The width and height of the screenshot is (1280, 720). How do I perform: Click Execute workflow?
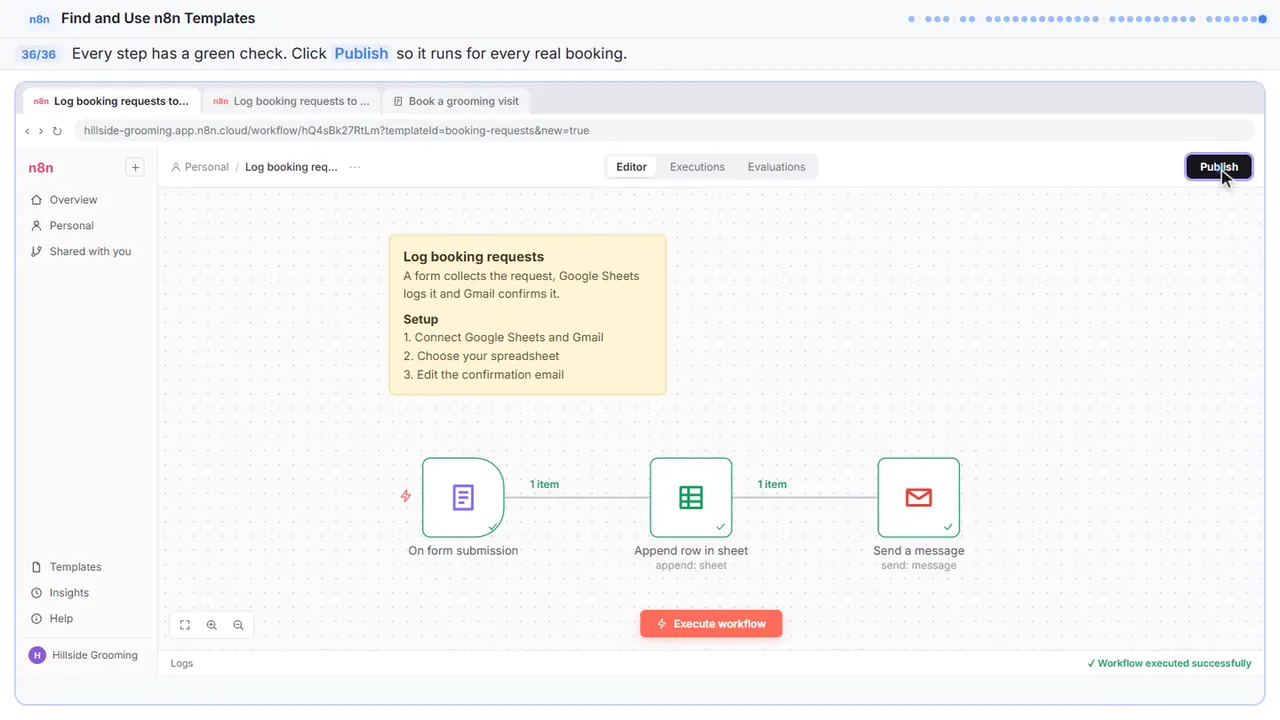[711, 624]
